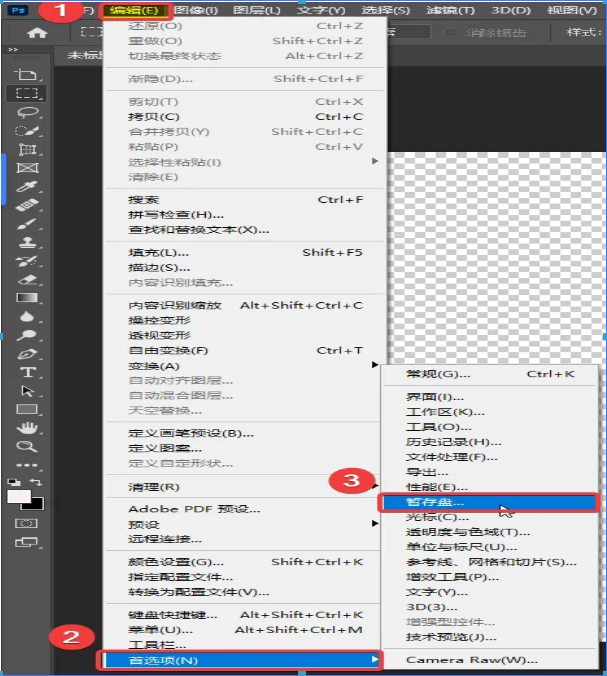The image size is (607, 676).
Task: Click the Home icon in options bar
Action: (37, 33)
